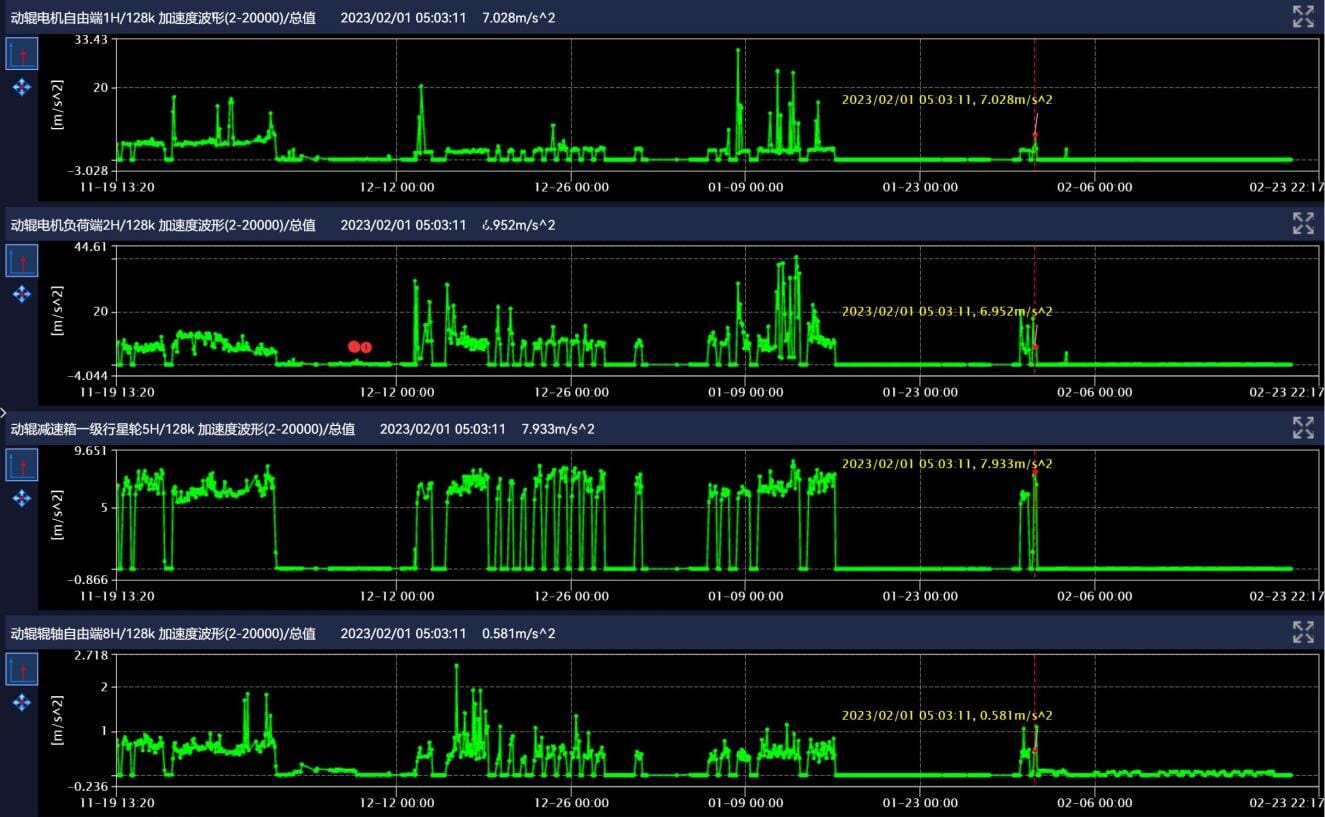
Task: Toggle cursor marker mode on 动辊电机负荷端2H chart
Action: tap(22, 261)
